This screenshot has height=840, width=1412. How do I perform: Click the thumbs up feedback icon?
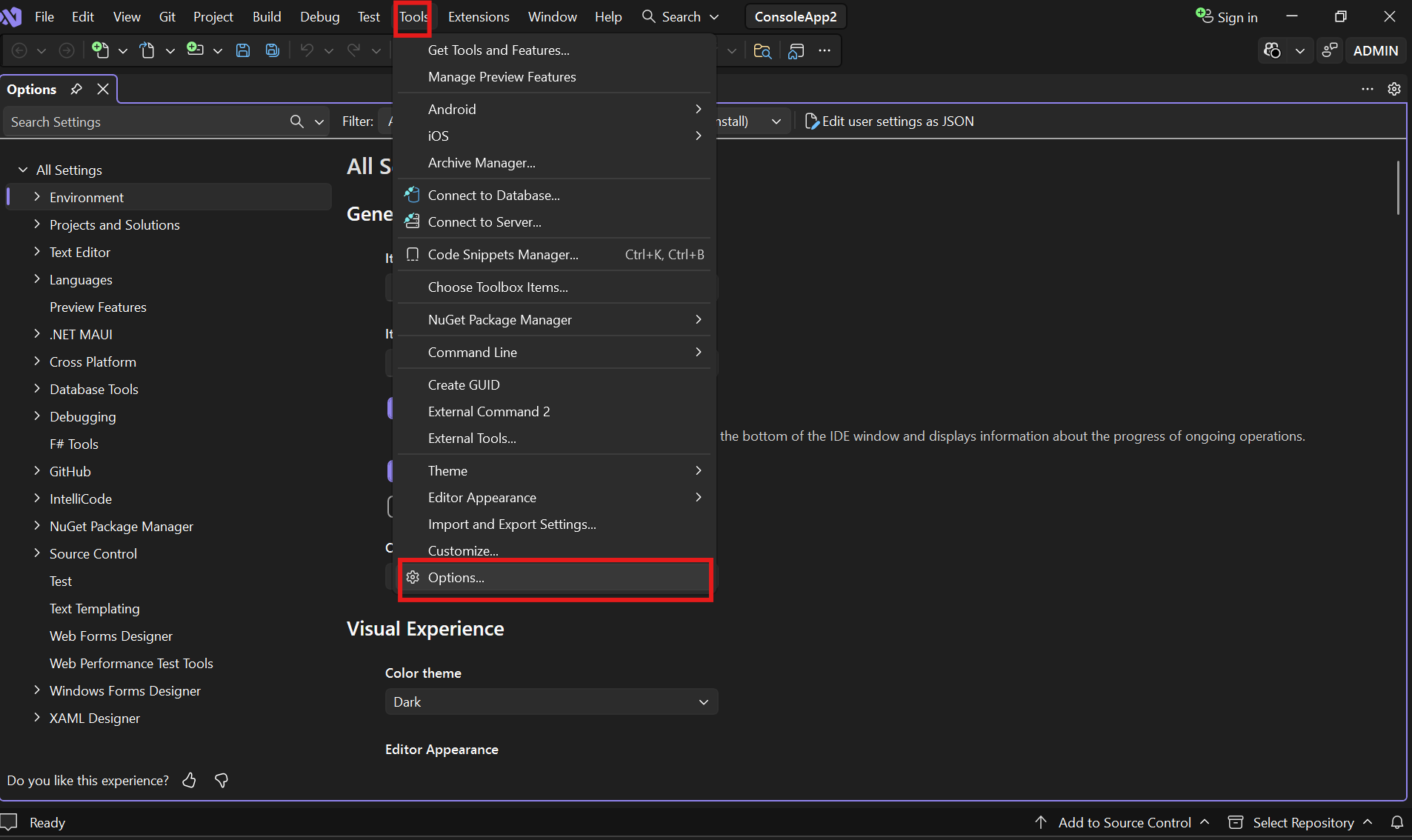(190, 780)
